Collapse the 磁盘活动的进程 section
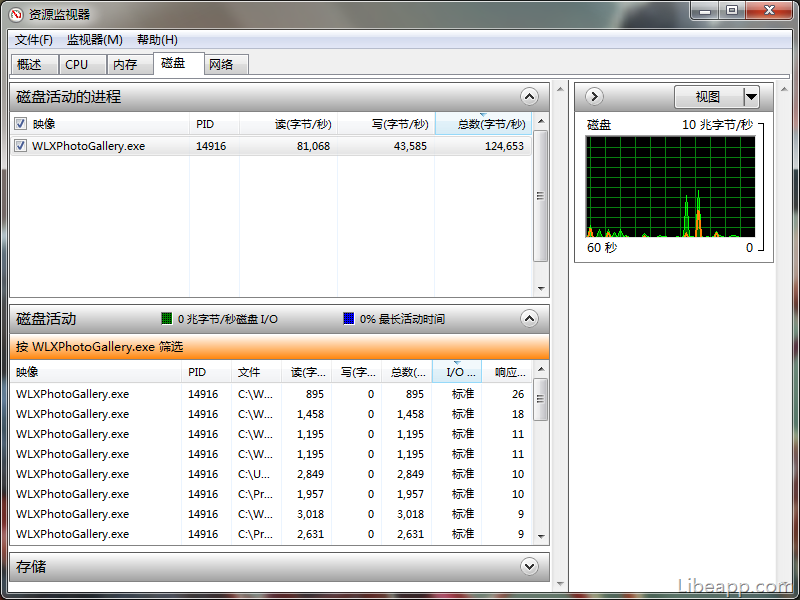 [x=529, y=96]
